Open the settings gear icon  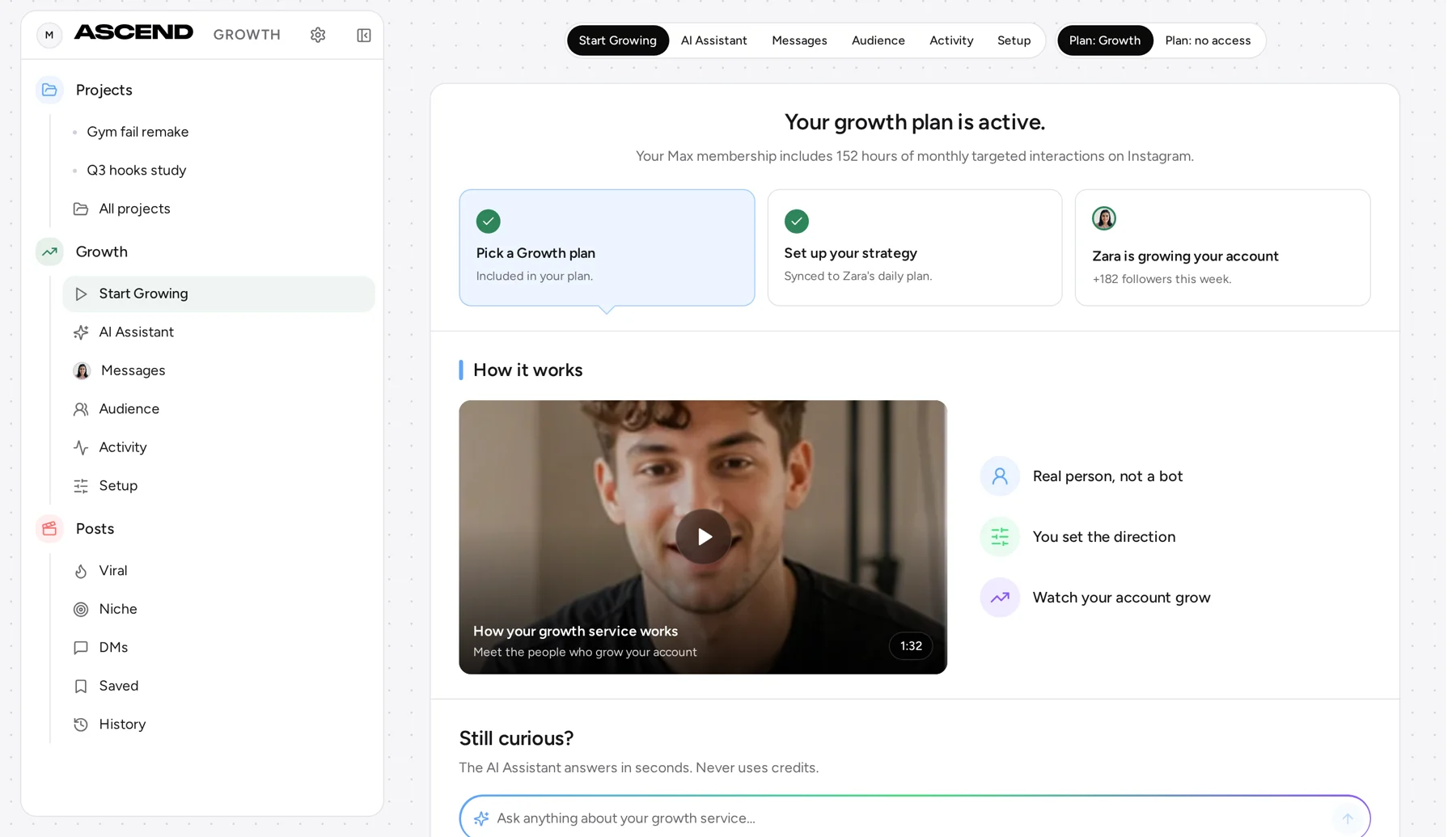(x=318, y=35)
